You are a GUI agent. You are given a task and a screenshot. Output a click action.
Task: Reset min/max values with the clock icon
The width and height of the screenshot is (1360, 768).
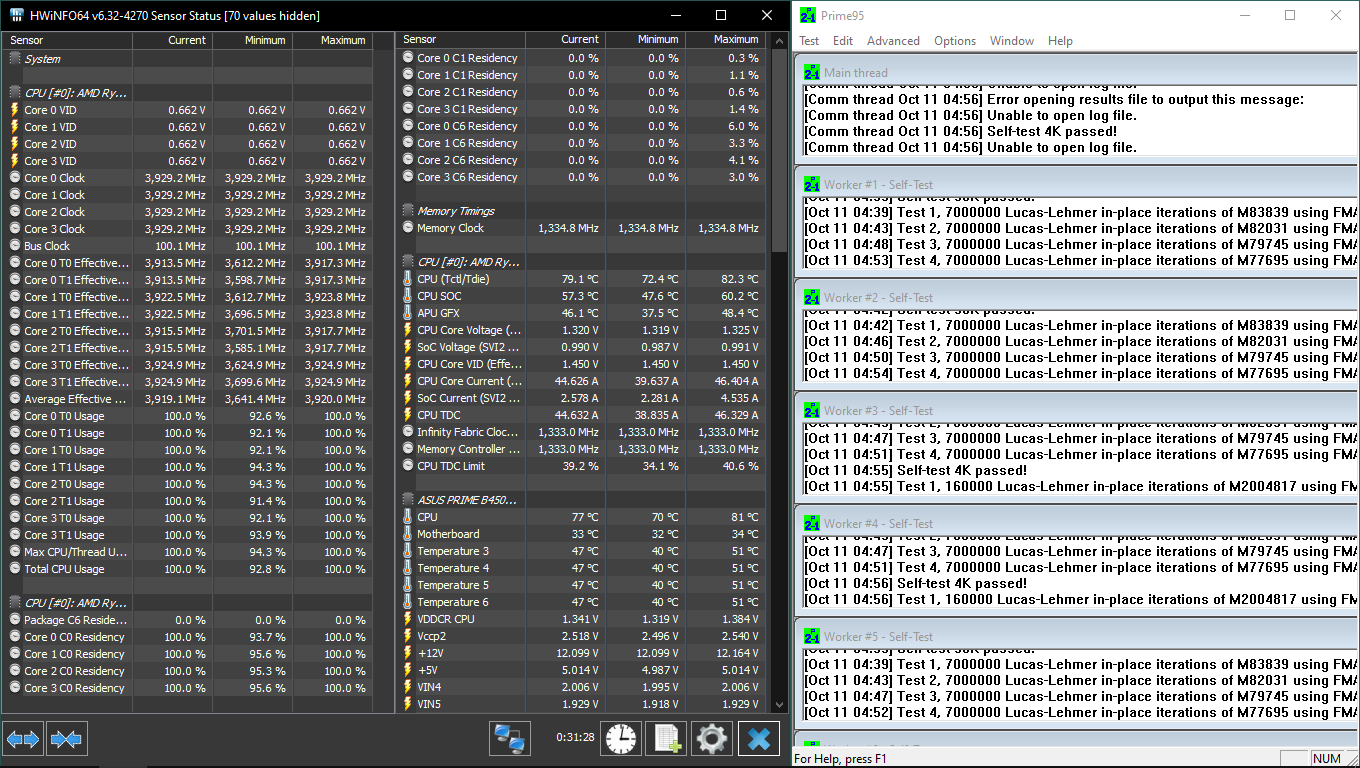click(620, 739)
